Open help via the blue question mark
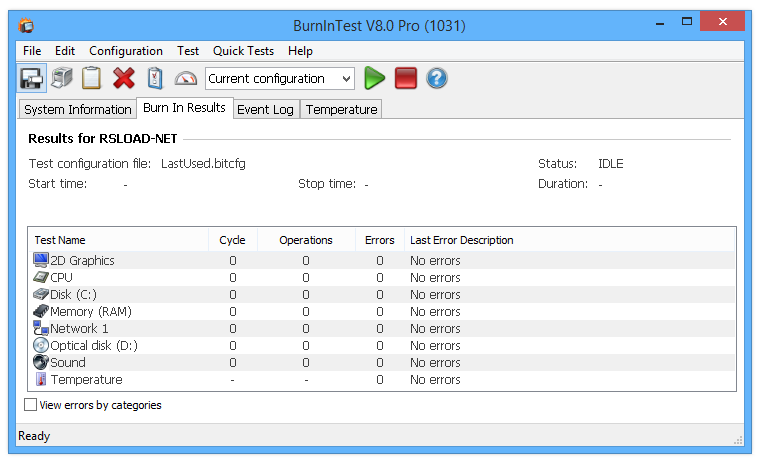This screenshot has height=463, width=769. point(436,78)
